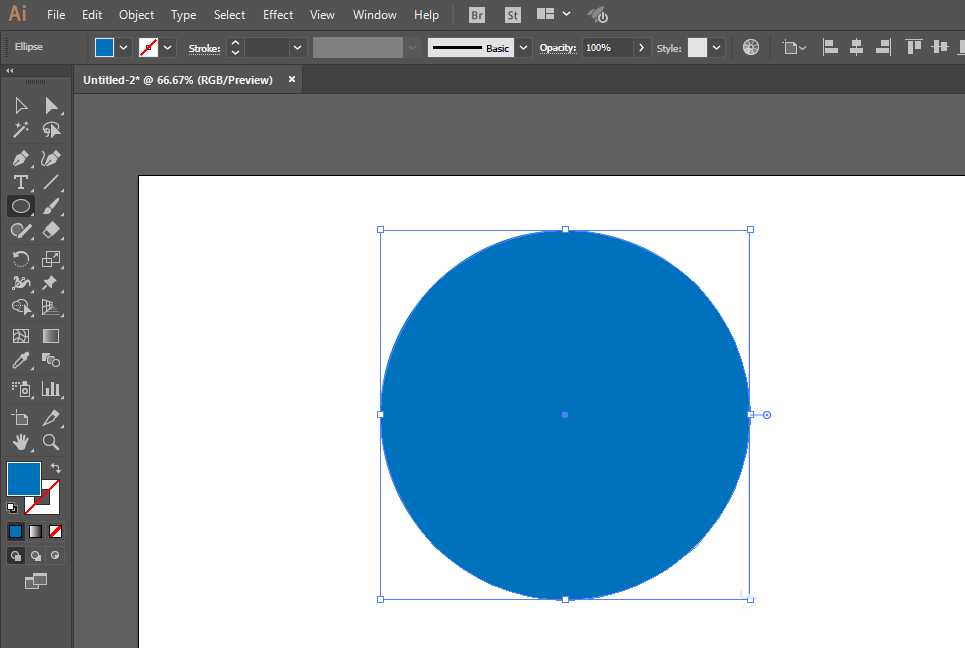Screen dimensions: 965x648
Task: Open the Recolor Artwork wheel icon
Action: point(750,47)
